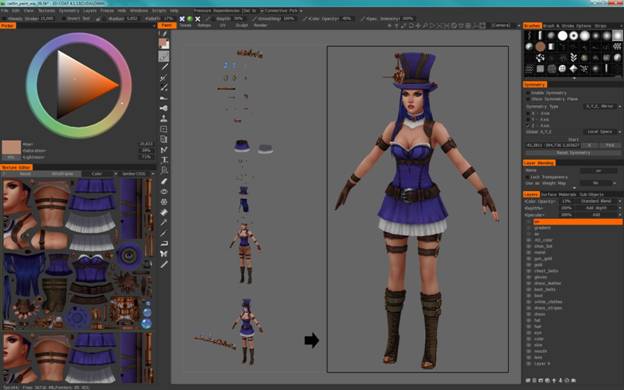The width and height of the screenshot is (624, 390).
Task: Toggle Lock Transparency checkbox
Action: pyautogui.click(x=528, y=177)
